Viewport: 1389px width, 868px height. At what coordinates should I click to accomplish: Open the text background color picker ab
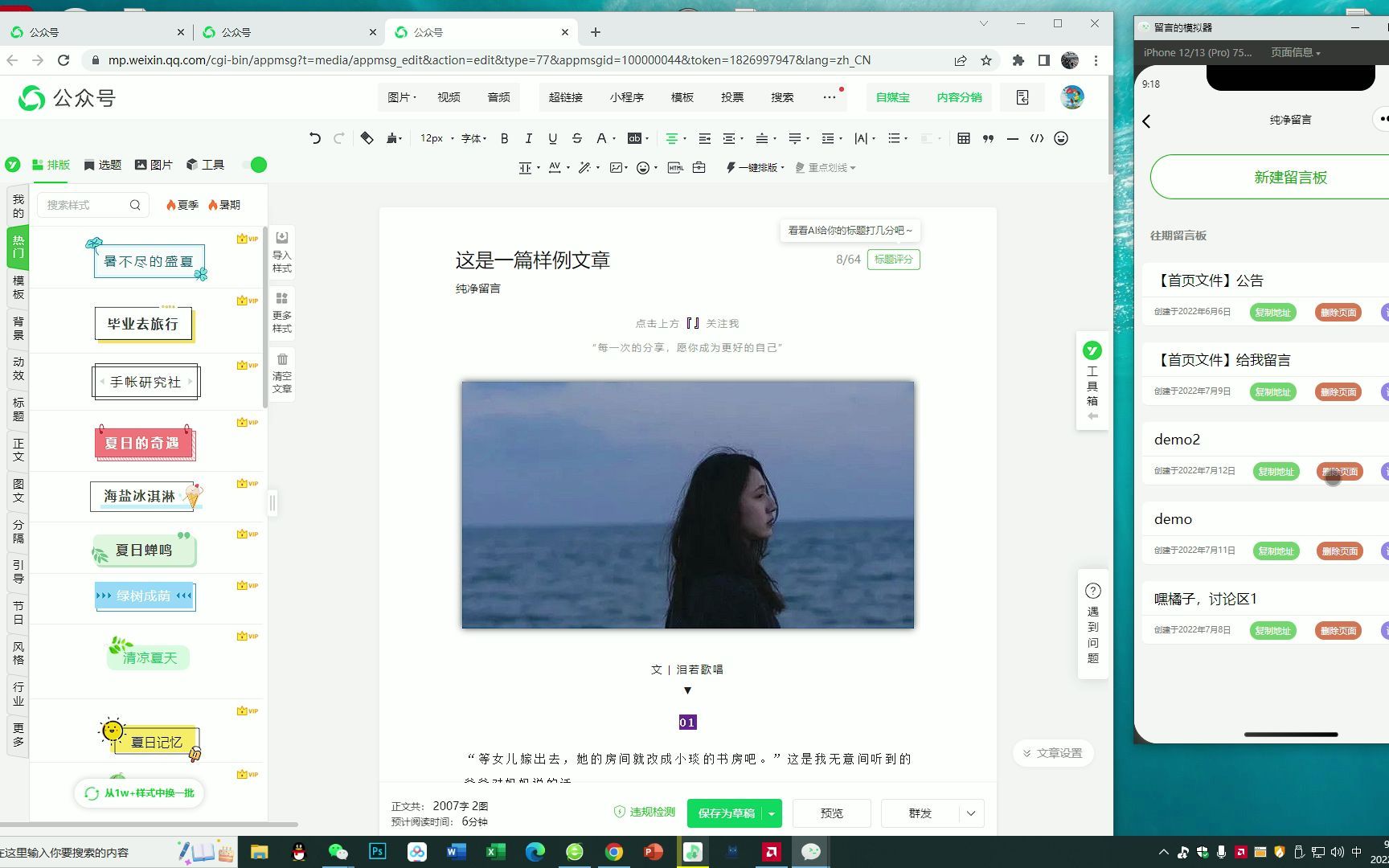[x=637, y=138]
